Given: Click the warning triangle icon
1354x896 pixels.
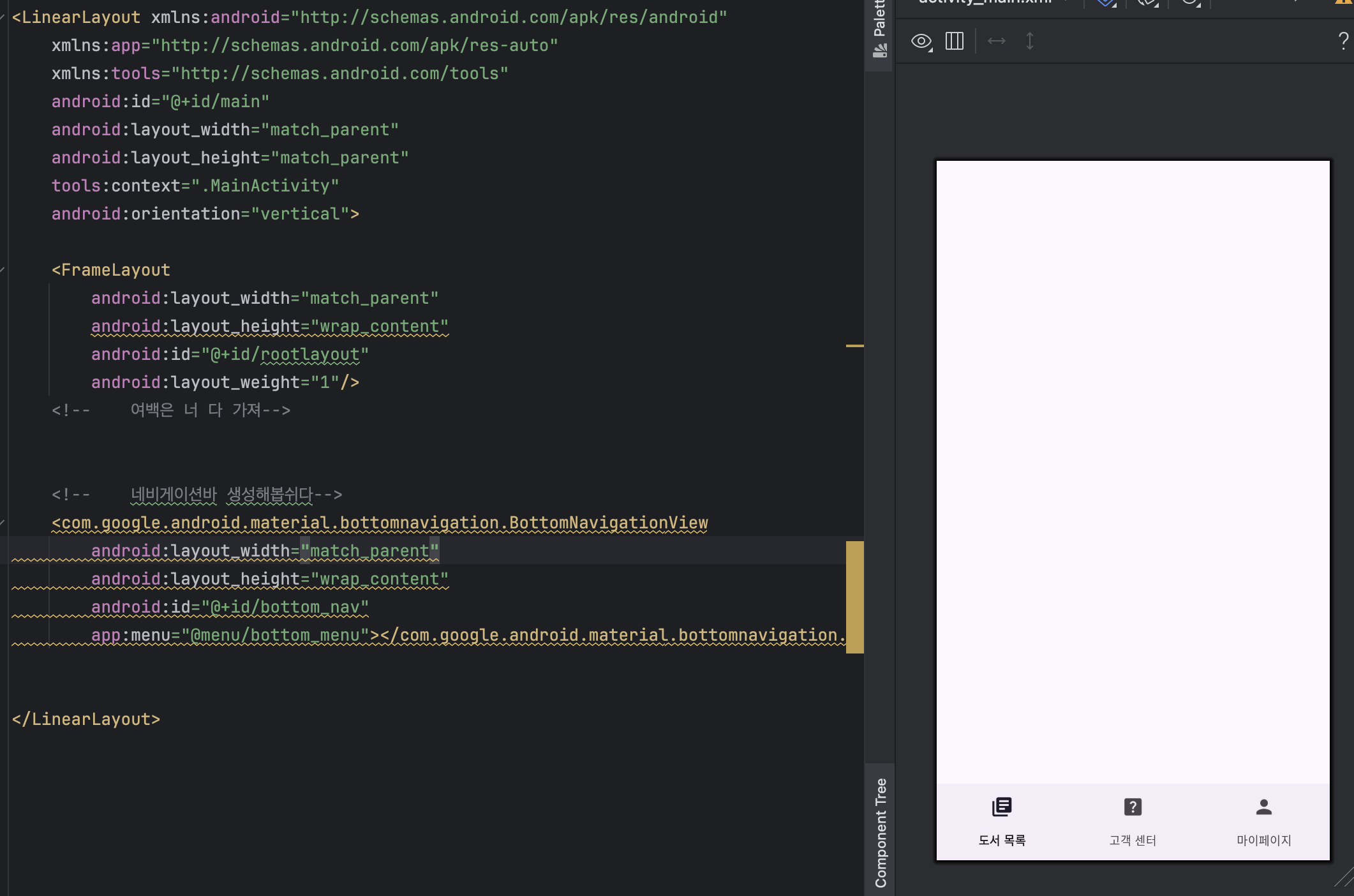Looking at the screenshot, I should tap(1344, 3).
